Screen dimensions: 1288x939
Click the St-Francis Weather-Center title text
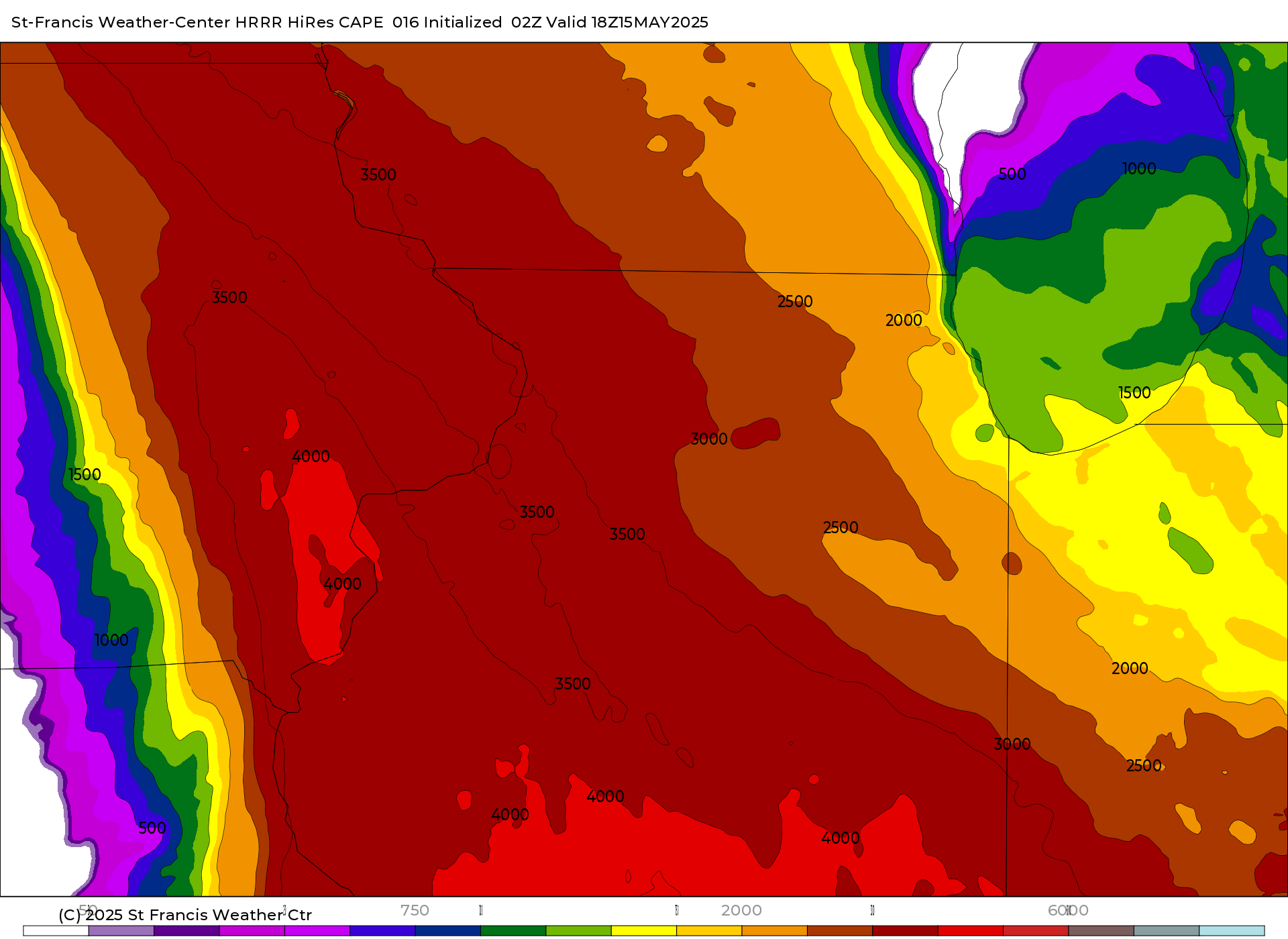(121, 22)
